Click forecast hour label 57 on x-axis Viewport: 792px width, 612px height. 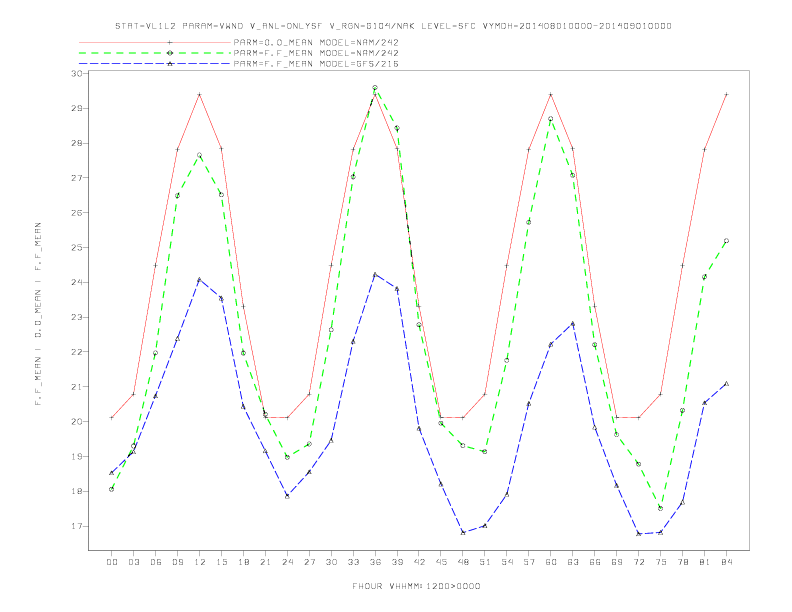529,562
